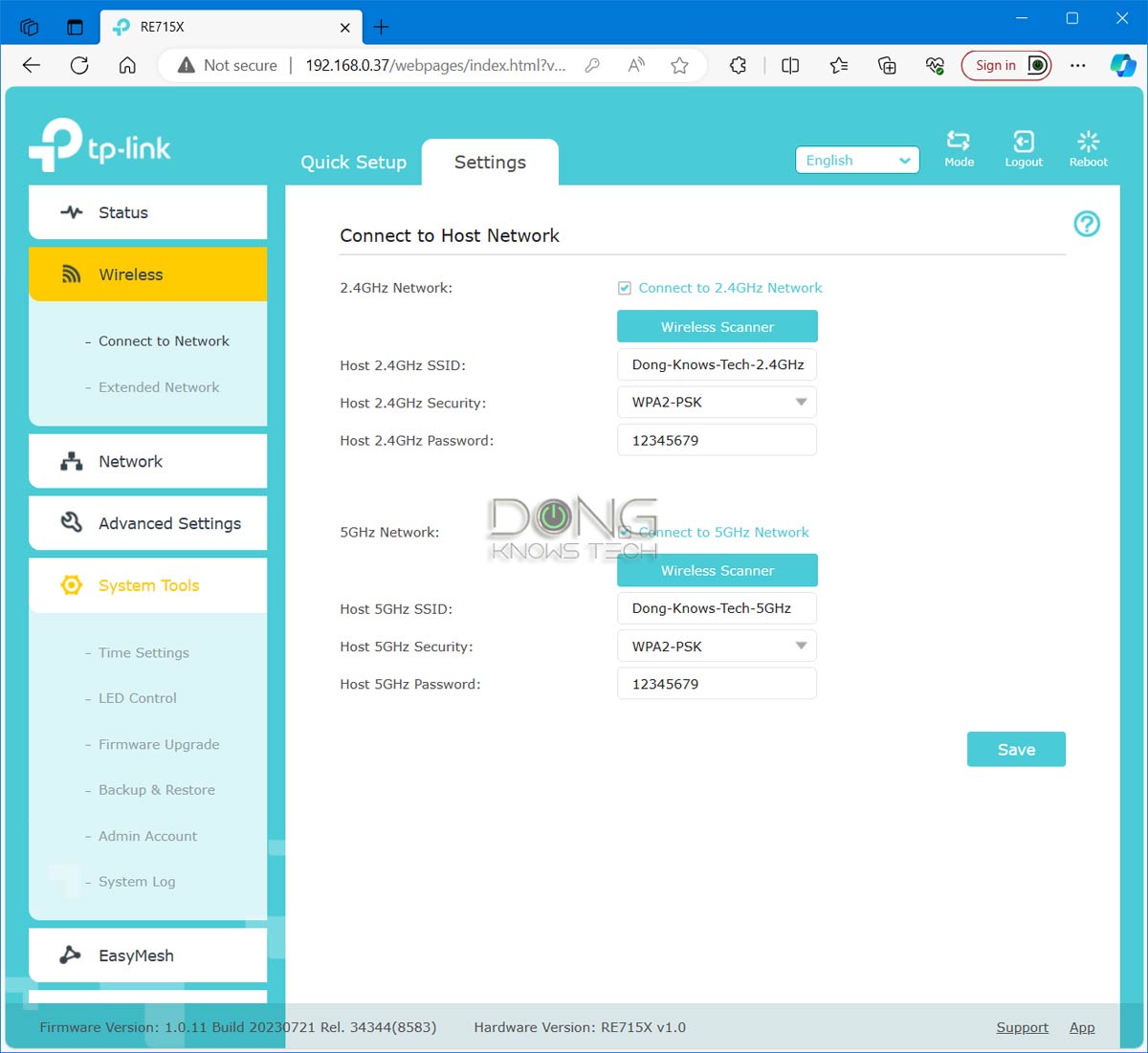Select Connect to Network submenu item

(x=164, y=341)
